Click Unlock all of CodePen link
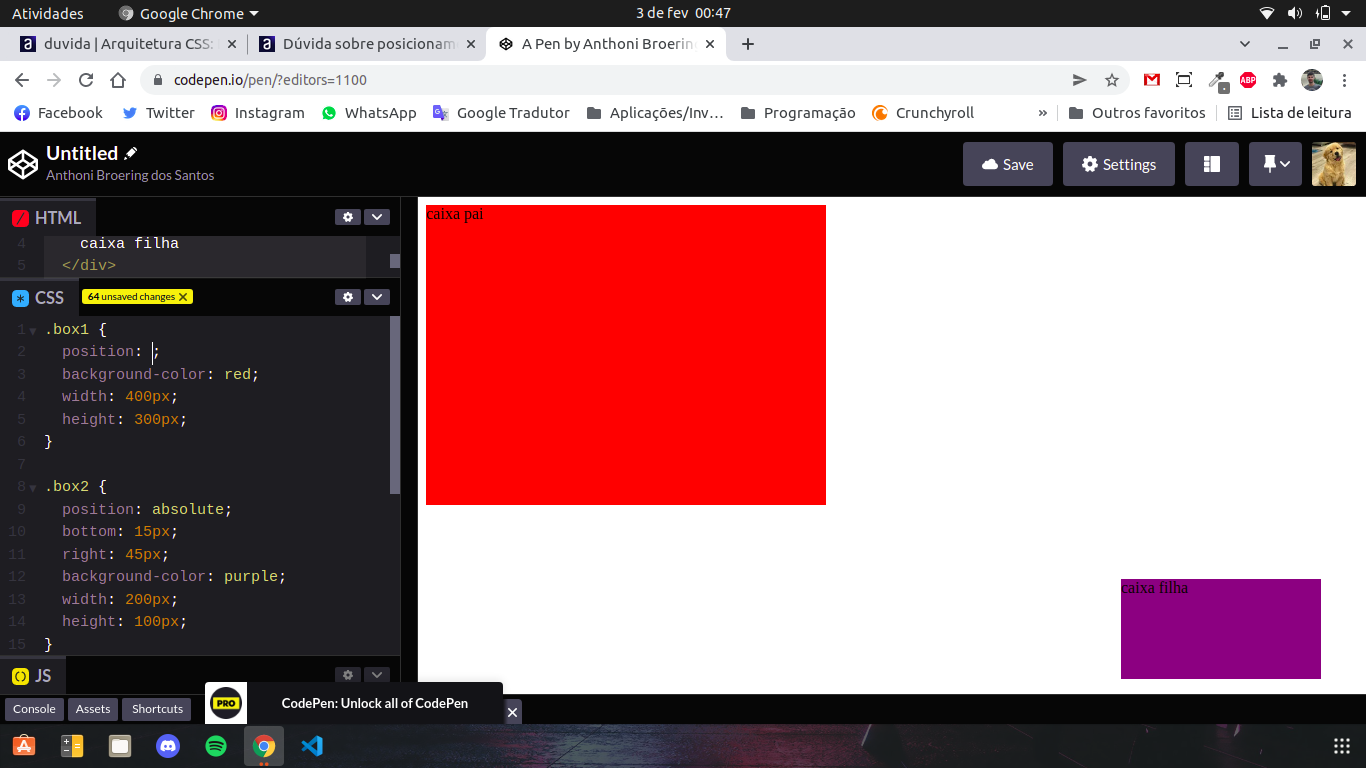 click(375, 703)
